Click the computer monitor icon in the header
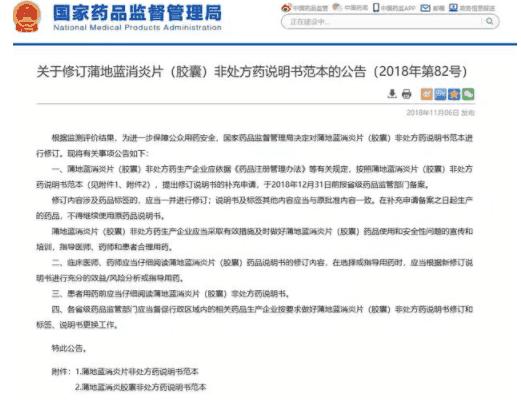The height and width of the screenshot is (410, 521). pyautogui.click(x=453, y=8)
